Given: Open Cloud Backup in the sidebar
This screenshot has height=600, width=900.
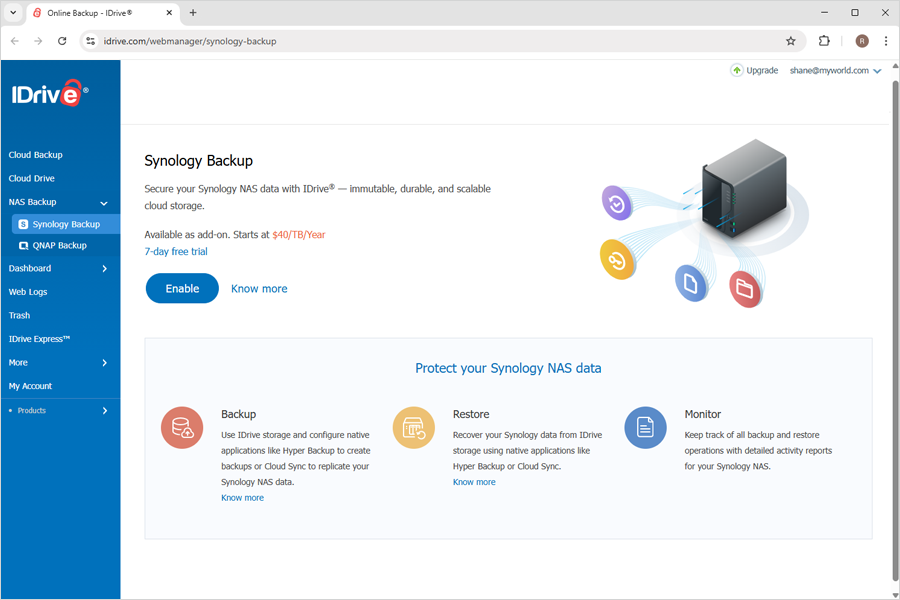Looking at the screenshot, I should (36, 155).
